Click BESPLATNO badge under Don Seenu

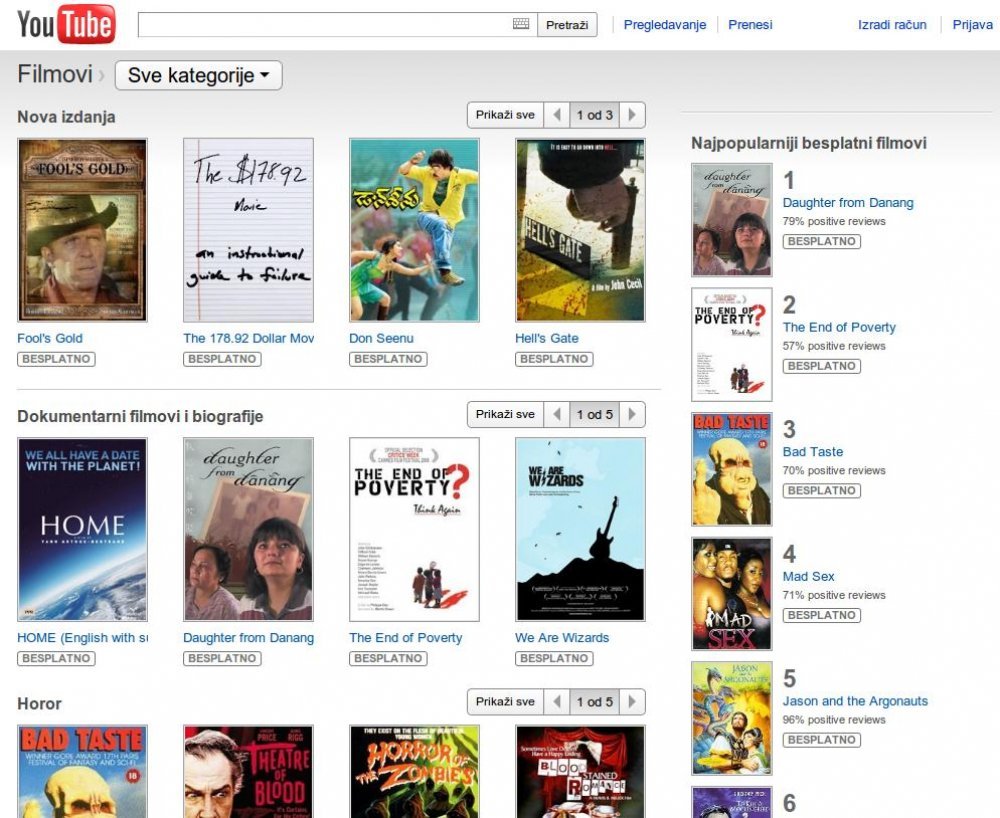click(388, 359)
